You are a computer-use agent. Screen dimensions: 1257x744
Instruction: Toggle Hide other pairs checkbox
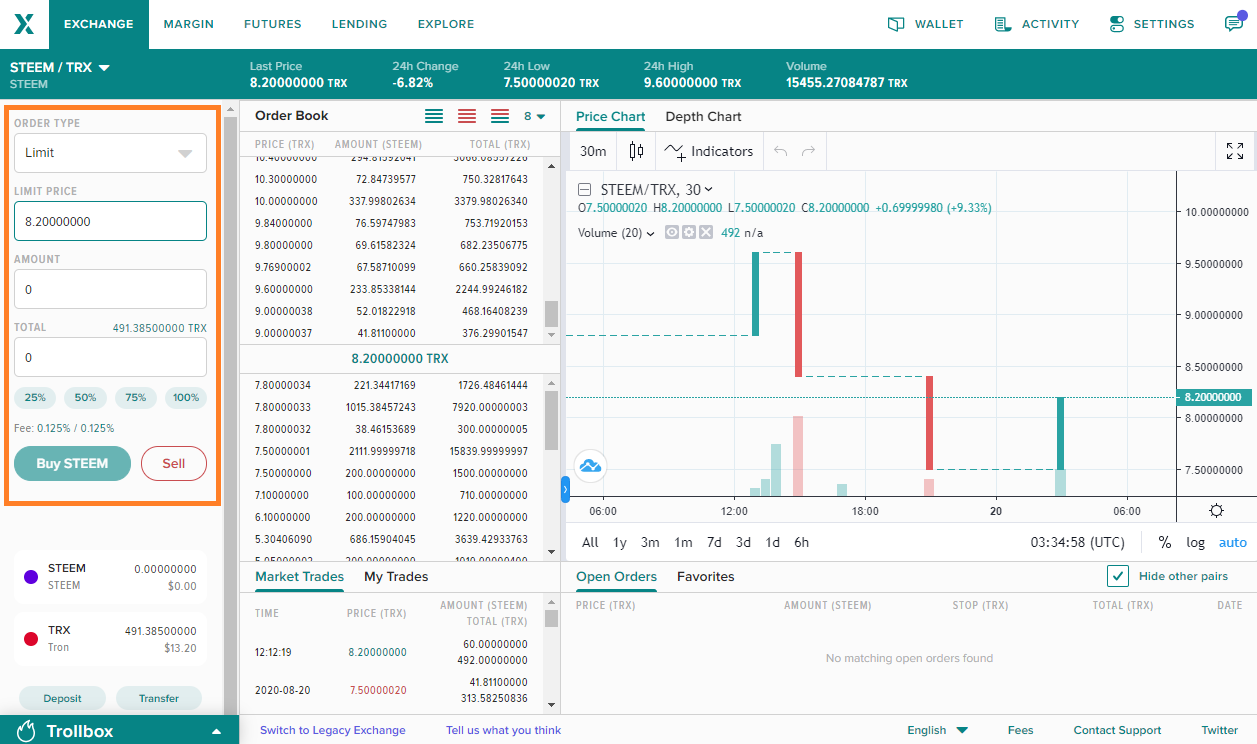tap(1118, 576)
